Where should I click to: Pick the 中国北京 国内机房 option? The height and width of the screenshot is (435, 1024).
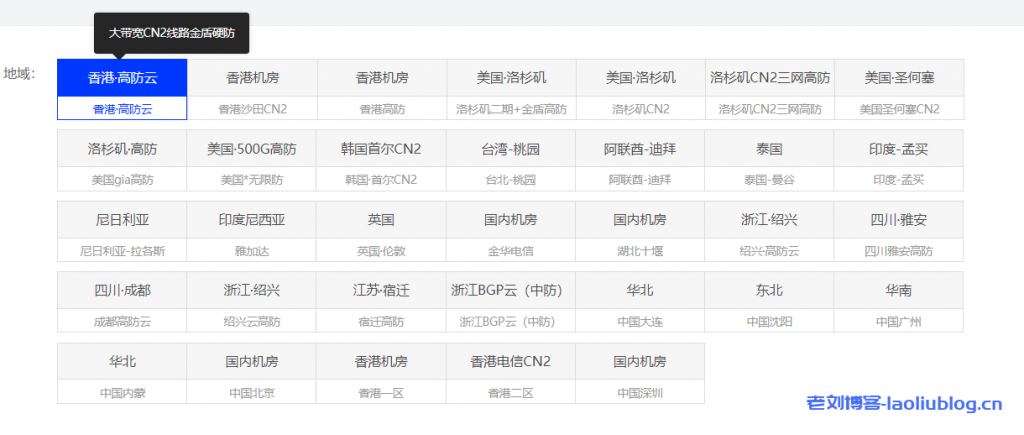(252, 373)
